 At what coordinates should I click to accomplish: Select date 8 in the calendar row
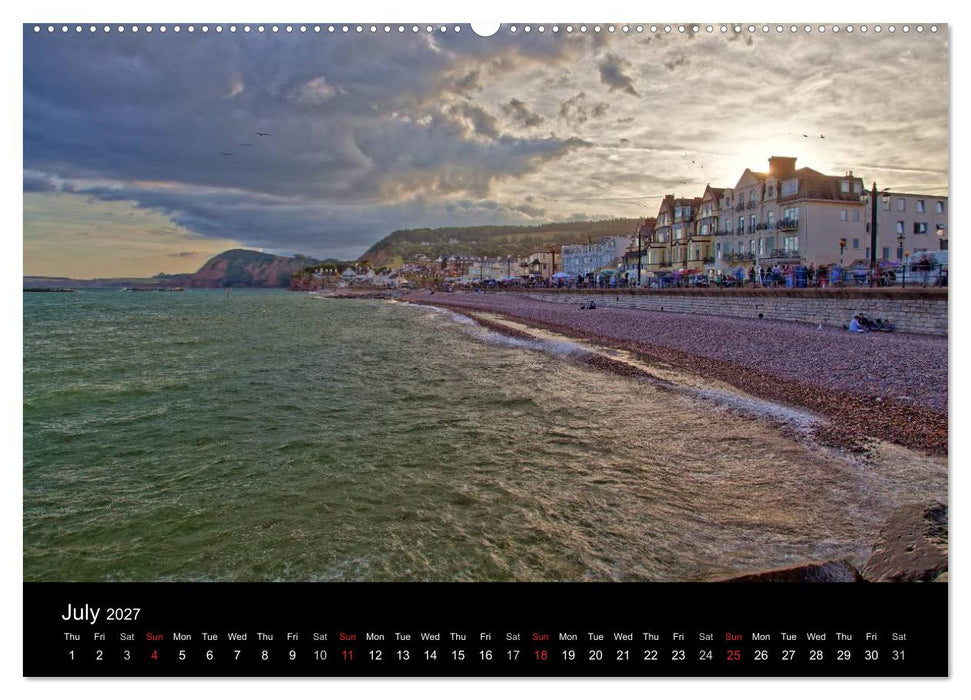pyautogui.click(x=264, y=655)
